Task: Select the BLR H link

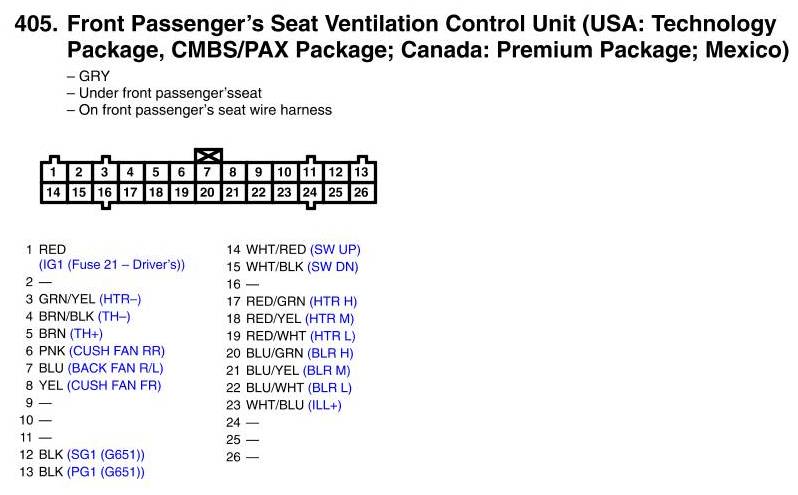Action: point(334,352)
